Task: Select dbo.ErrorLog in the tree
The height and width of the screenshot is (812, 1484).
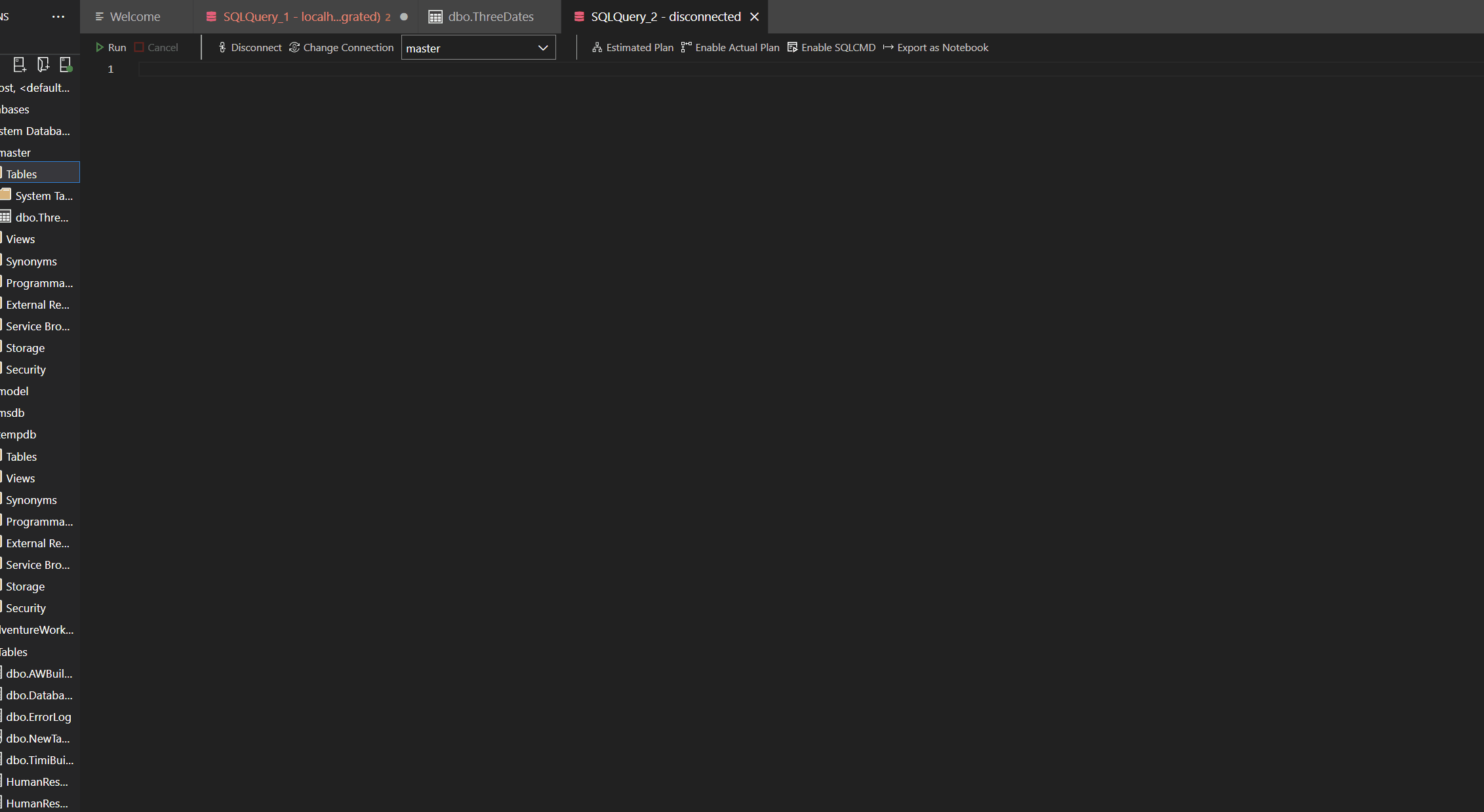Action: point(38,716)
